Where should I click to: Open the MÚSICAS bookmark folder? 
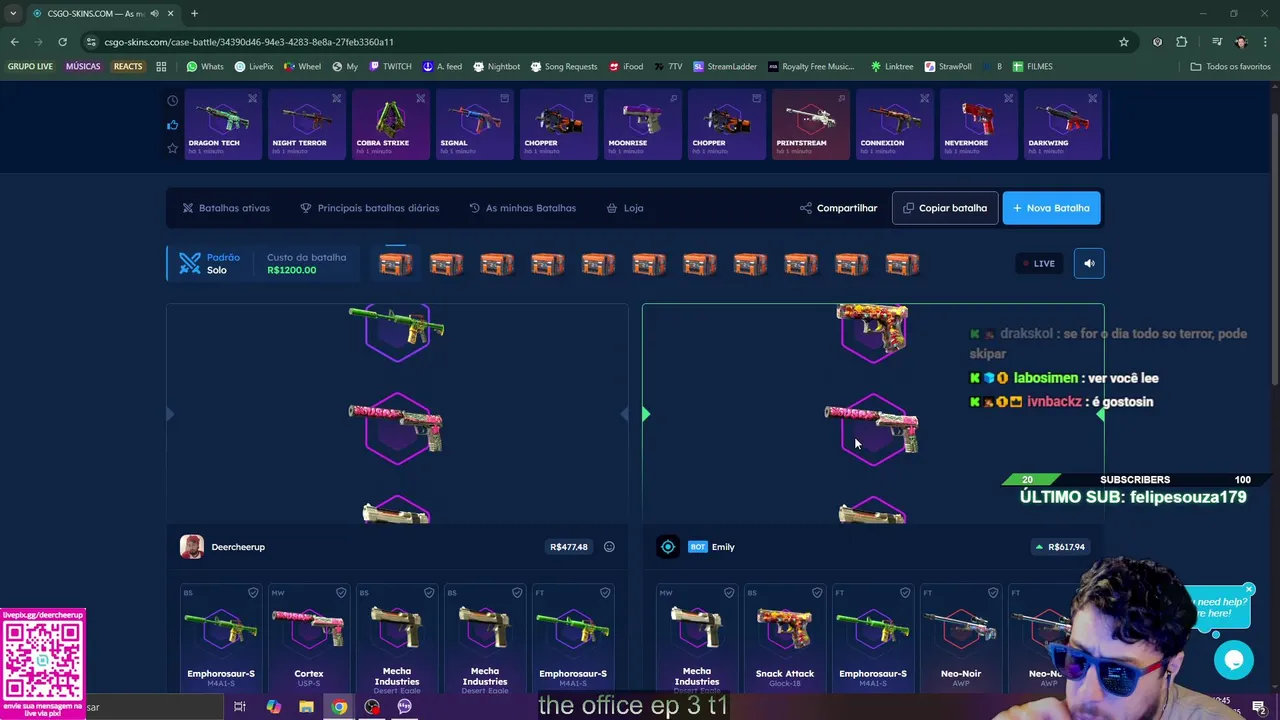[x=83, y=67]
